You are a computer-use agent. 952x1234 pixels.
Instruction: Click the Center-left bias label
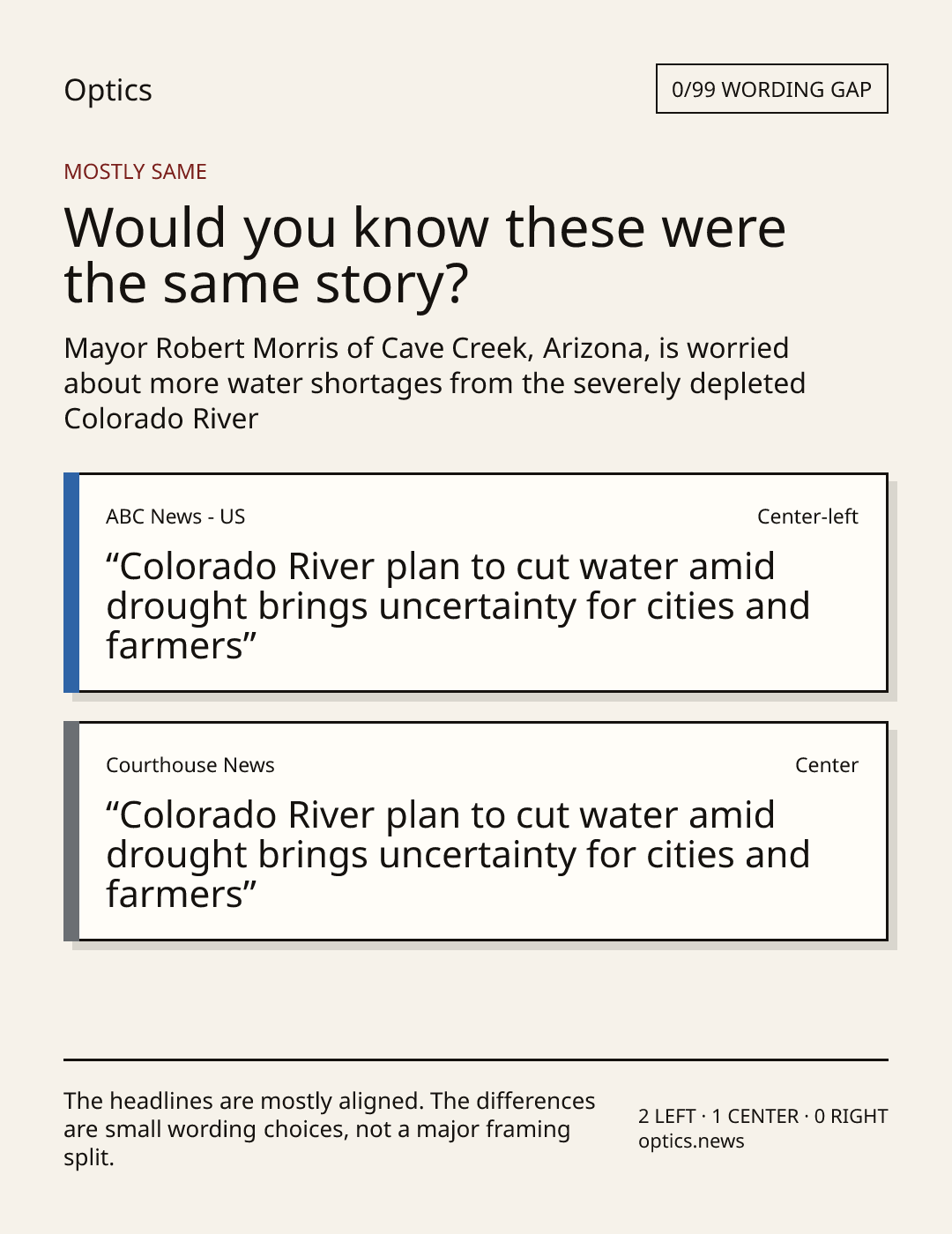pos(807,517)
